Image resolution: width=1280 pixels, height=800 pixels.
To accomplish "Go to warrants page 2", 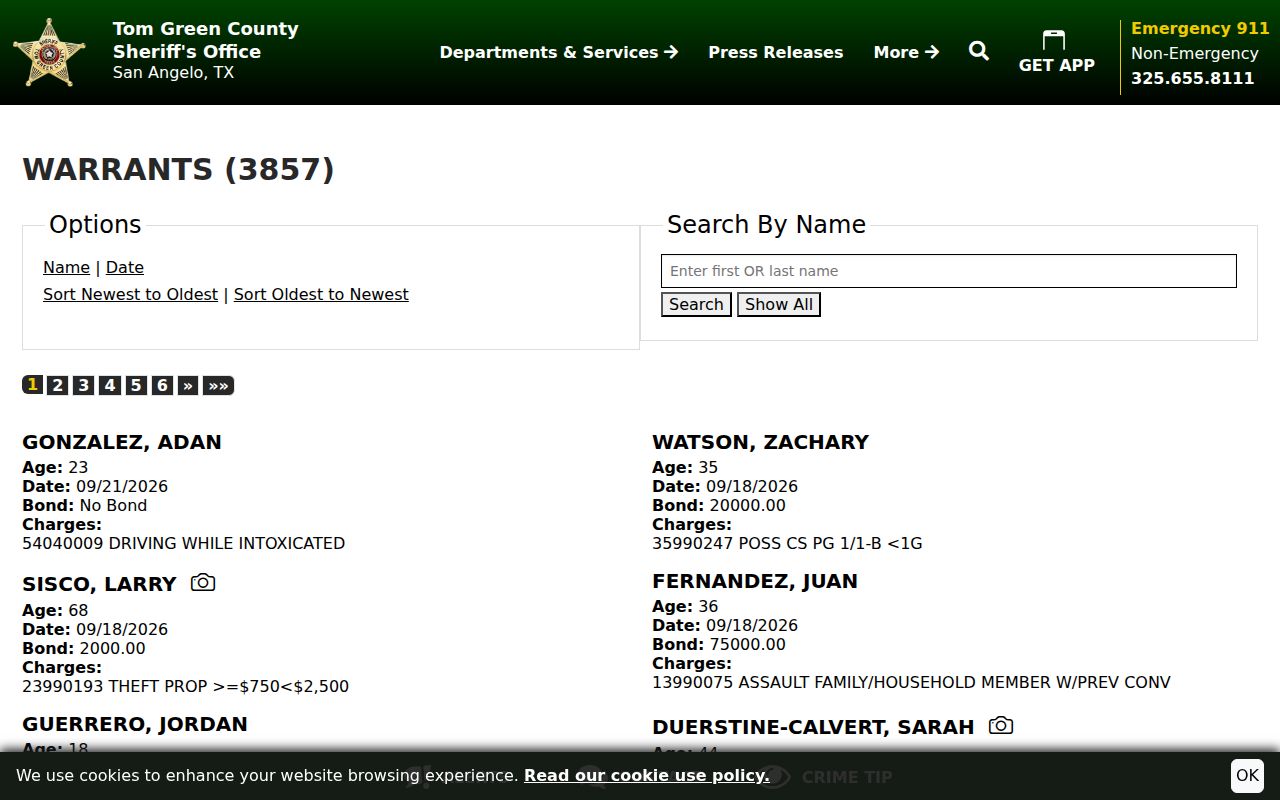I will click(x=58, y=385).
